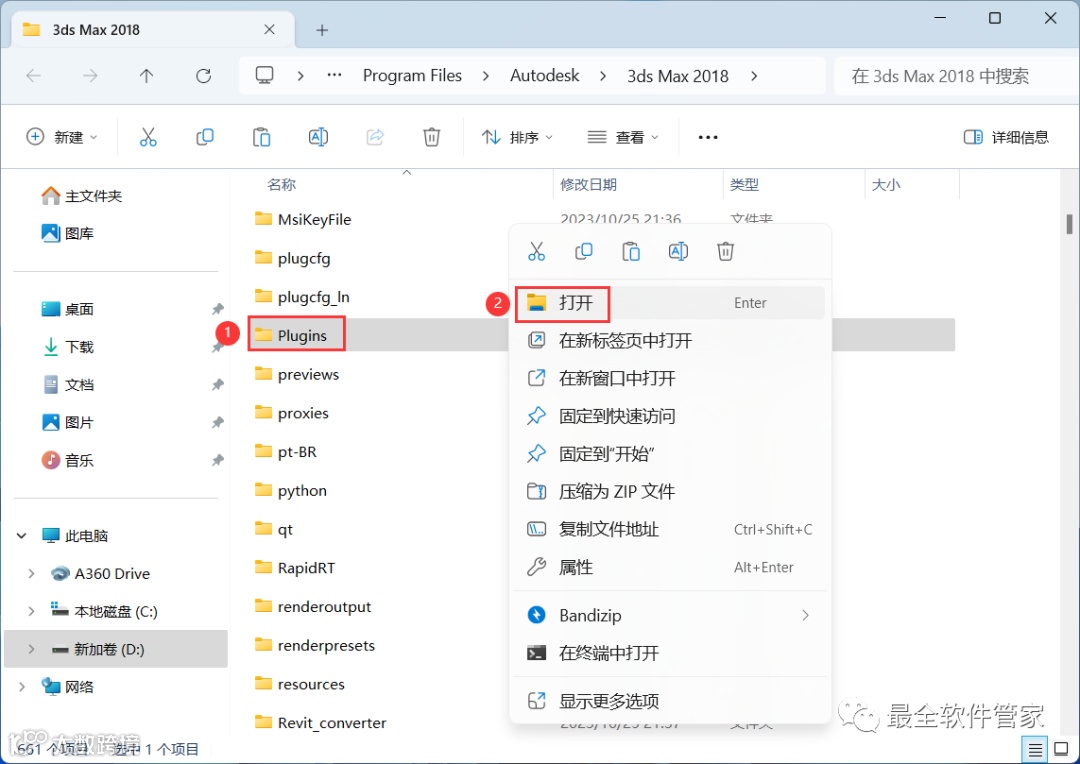1080x764 pixels.
Task: Choose 压缩为 ZIP 文件
Action: click(x=670, y=491)
